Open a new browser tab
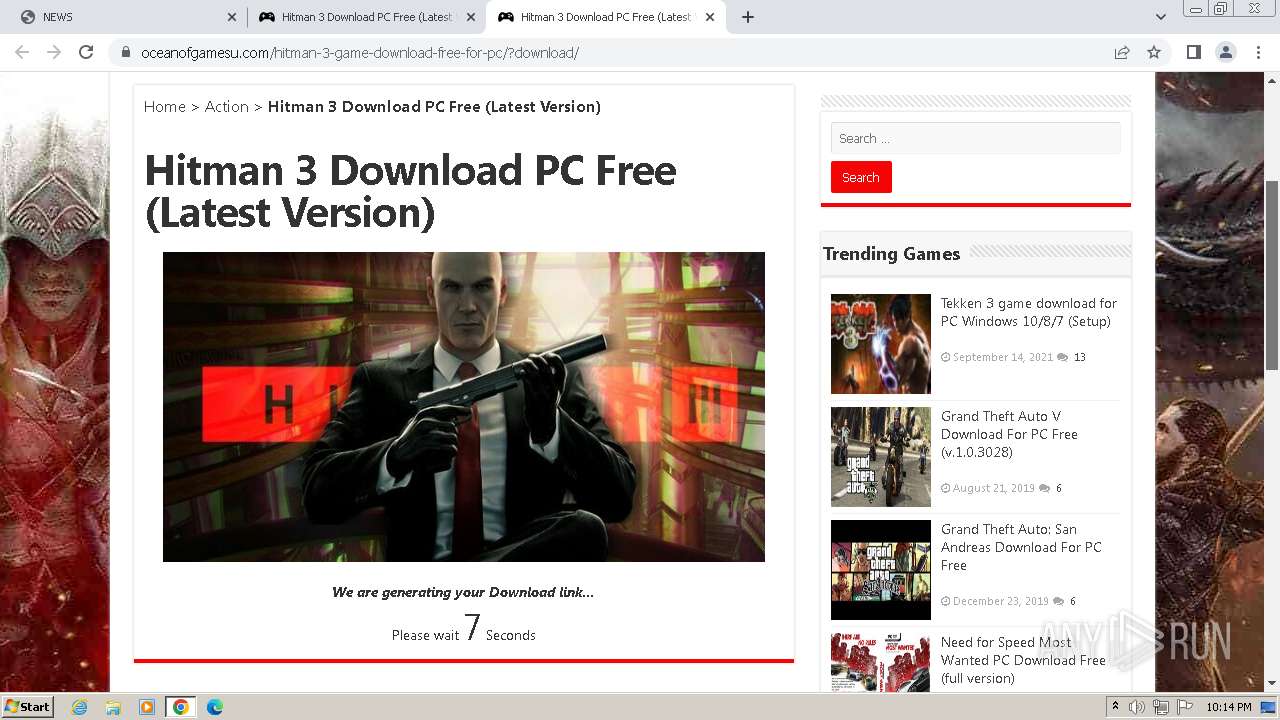Image resolution: width=1280 pixels, height=720 pixels. click(748, 17)
